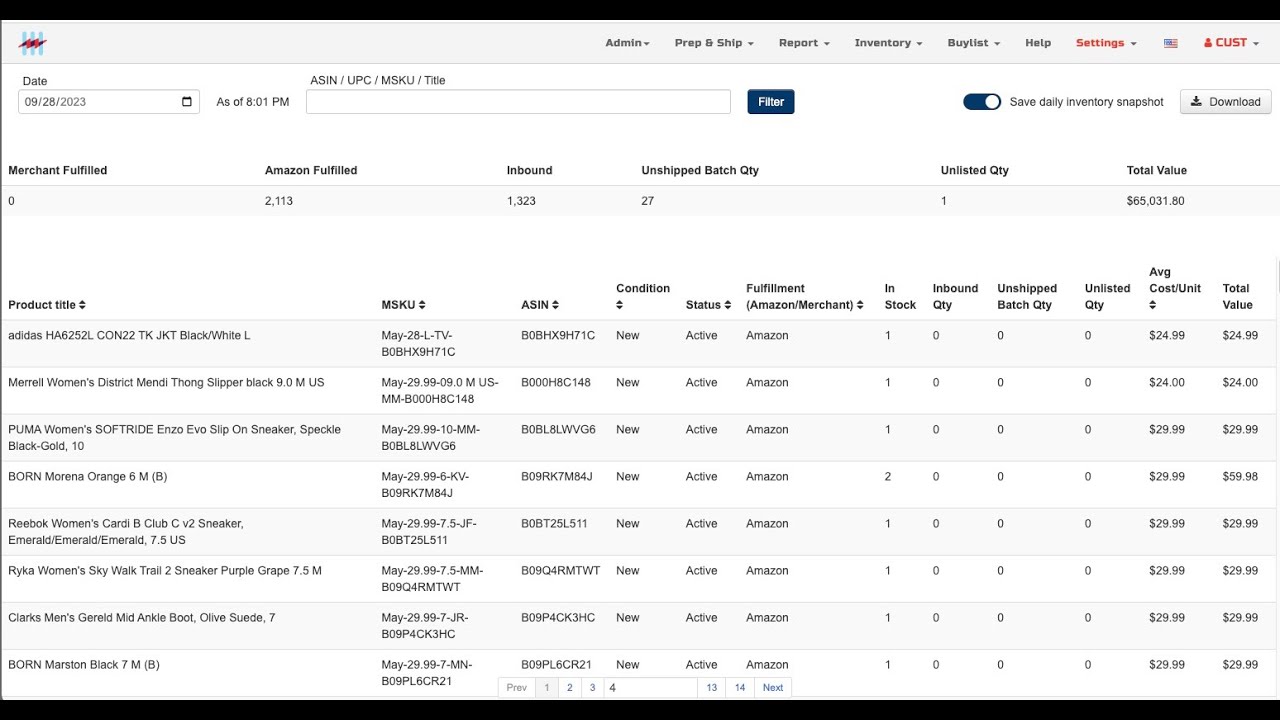Click the Inbound value 1,323
1280x720 pixels.
click(521, 201)
